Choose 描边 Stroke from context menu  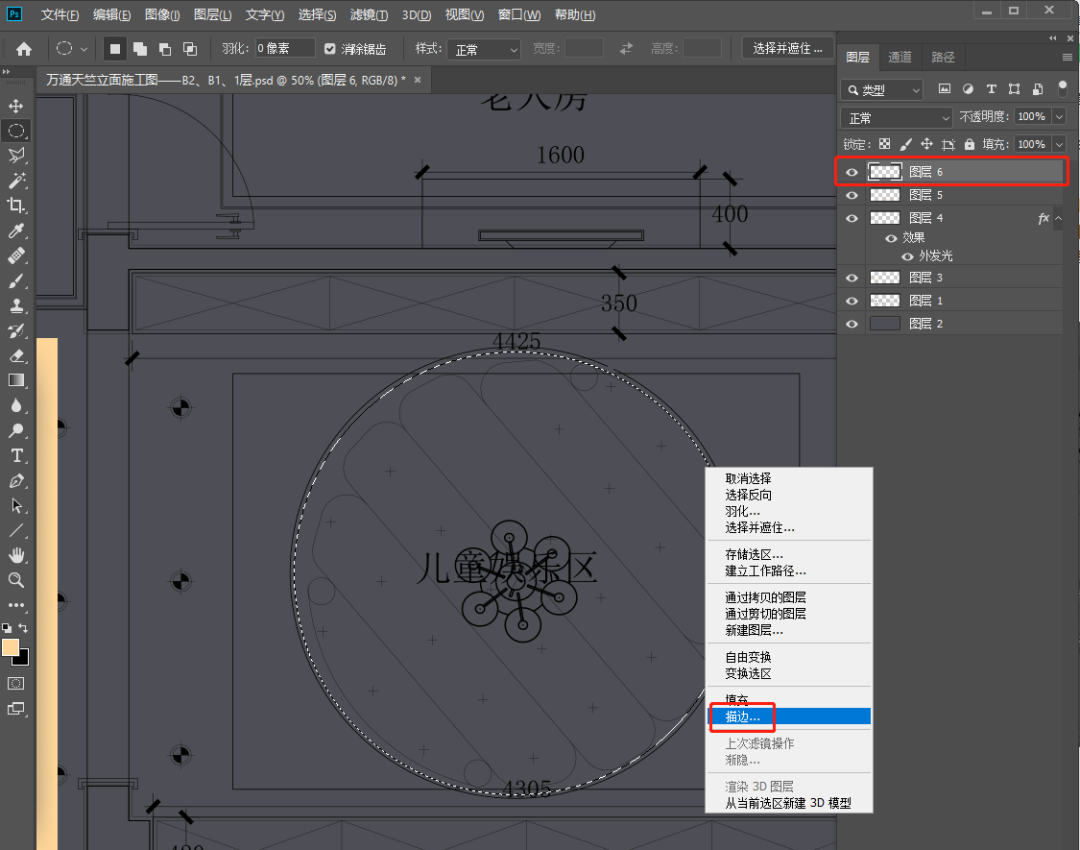[x=789, y=717]
